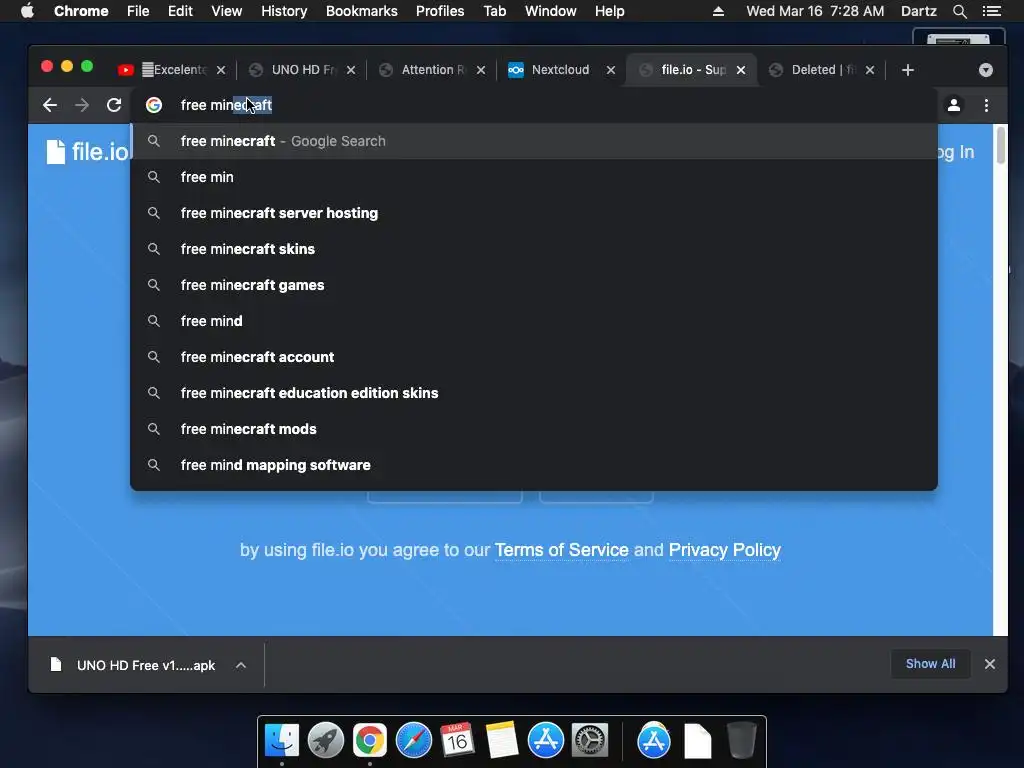
Task: Choose free minecraft education edition skins suggestion
Action: coord(534,392)
